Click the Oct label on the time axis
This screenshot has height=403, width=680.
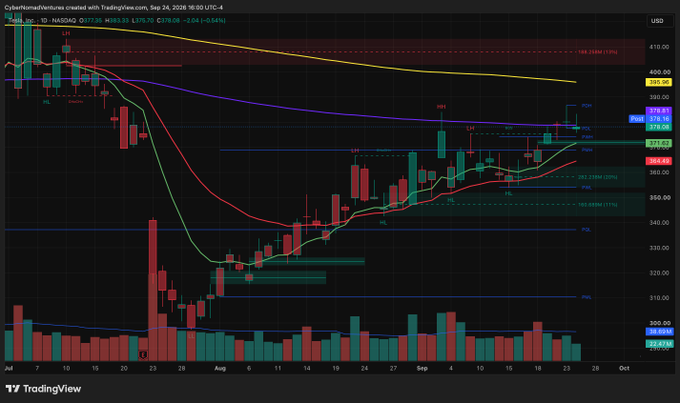[624, 368]
